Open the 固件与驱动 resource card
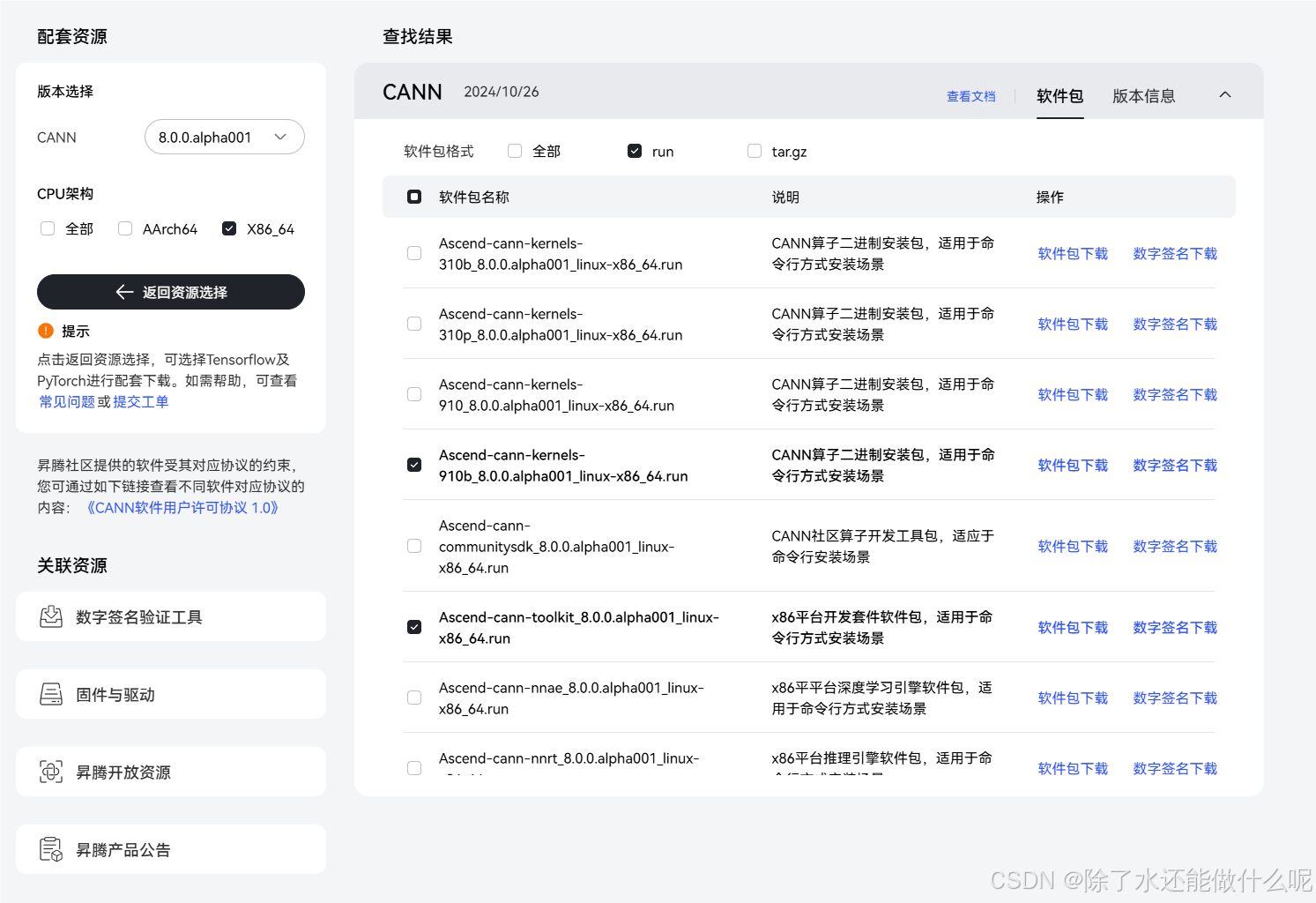 tap(171, 694)
